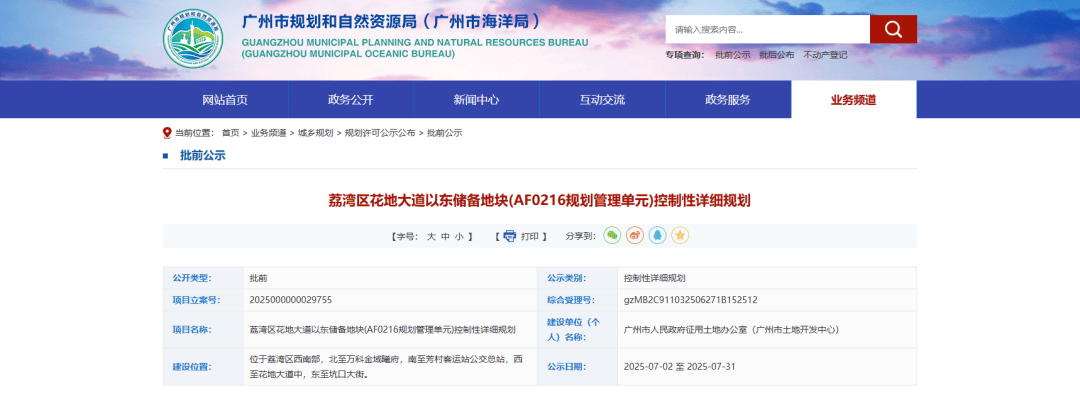Open 互动交流 navigation tab

tap(602, 100)
